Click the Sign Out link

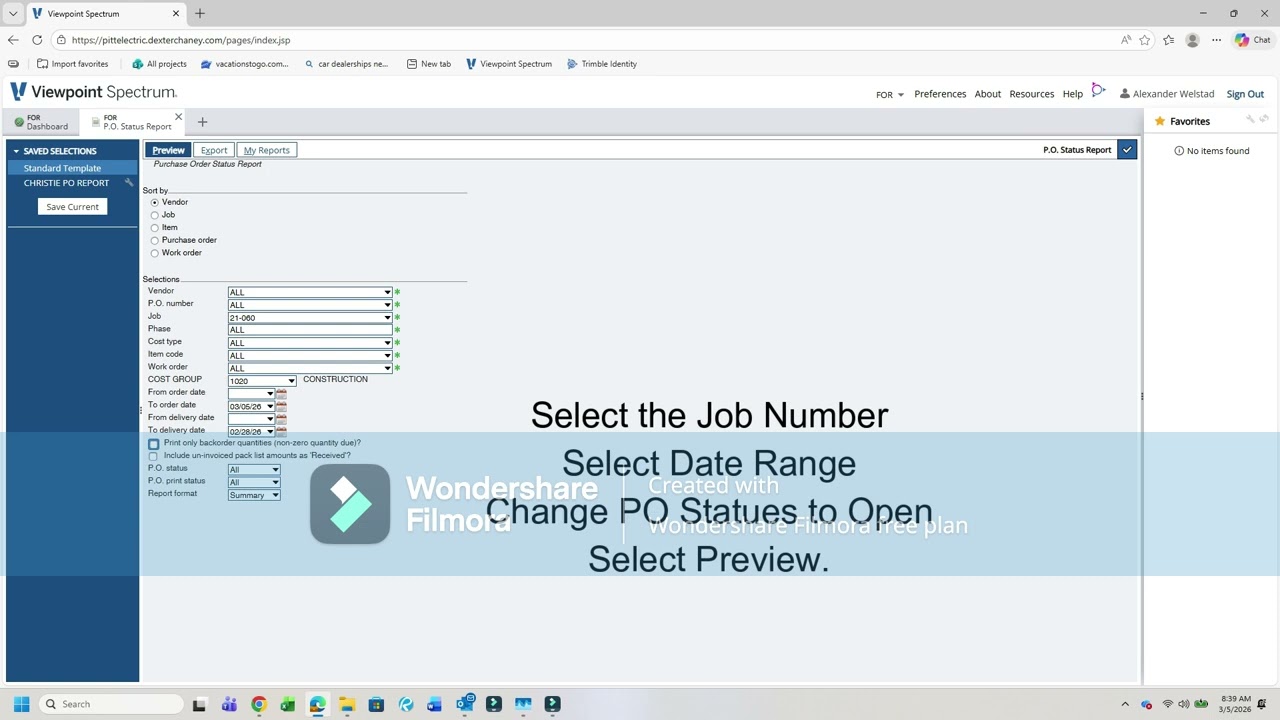pos(1245,94)
